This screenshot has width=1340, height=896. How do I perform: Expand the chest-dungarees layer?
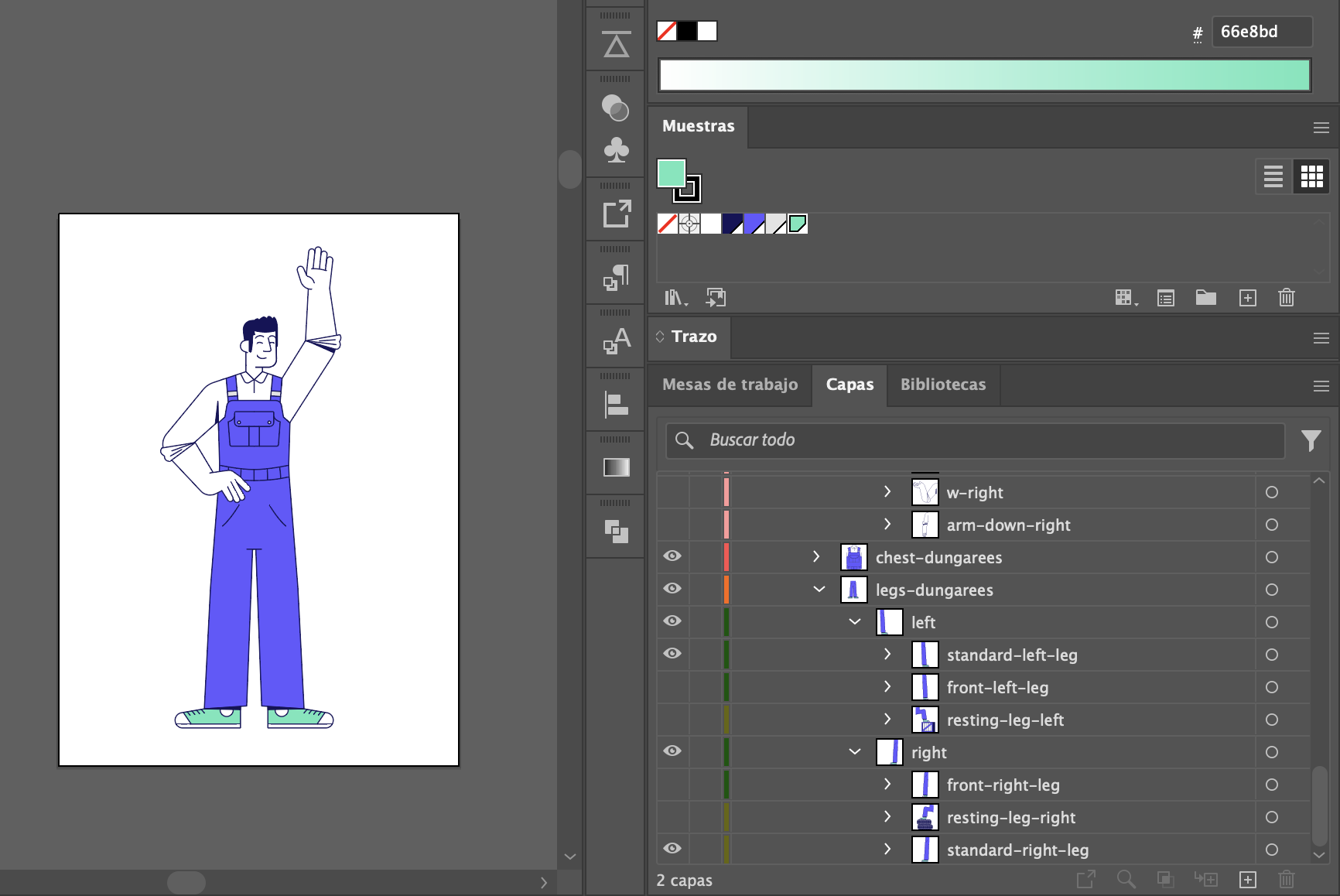coord(816,557)
